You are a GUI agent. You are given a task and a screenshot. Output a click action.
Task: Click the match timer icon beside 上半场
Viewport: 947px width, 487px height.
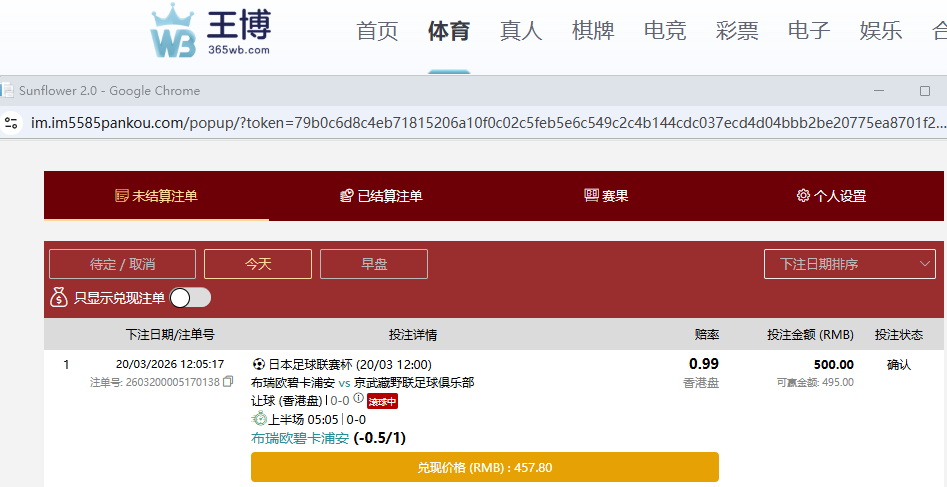[259, 419]
